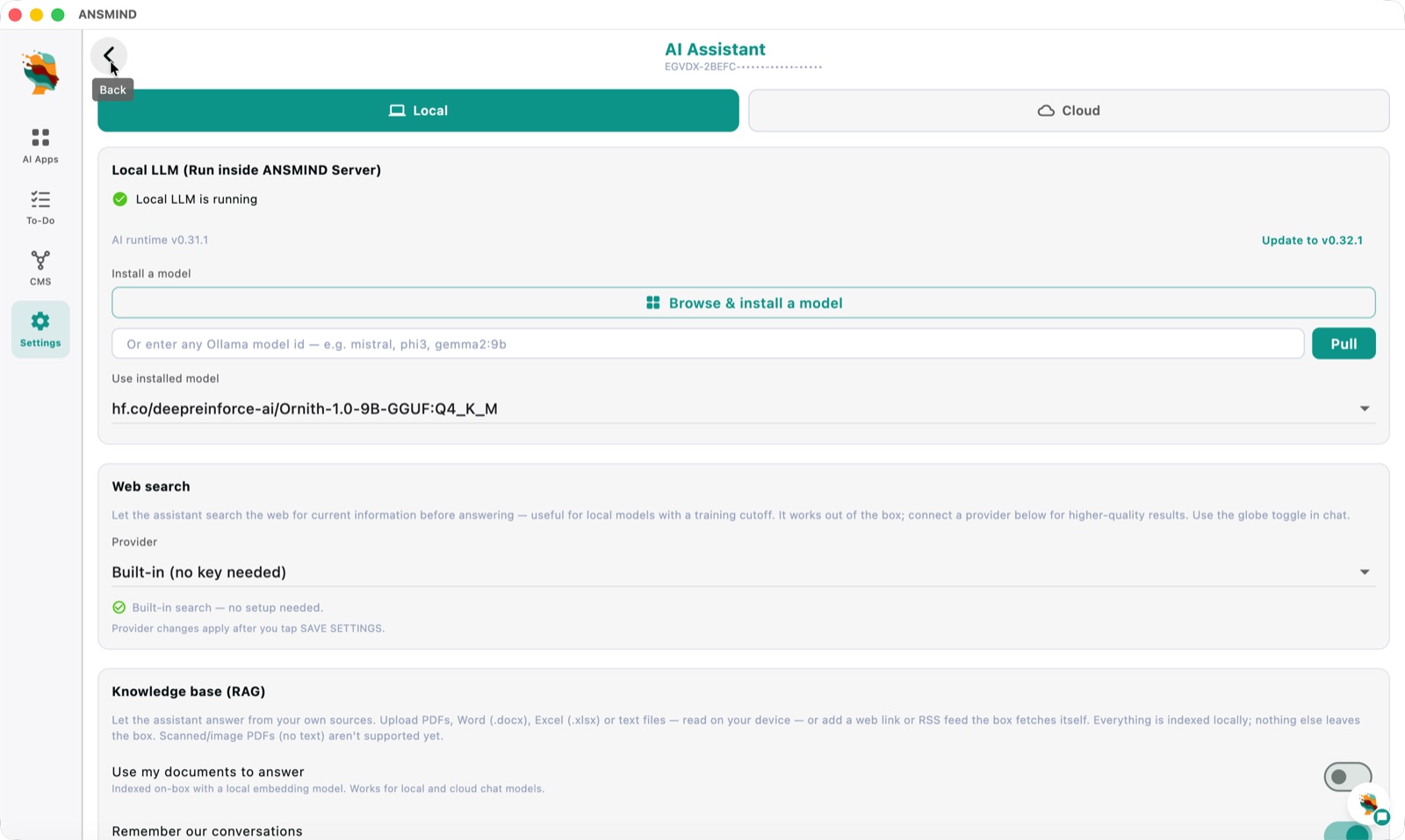Switch to the Cloud tab

tap(1069, 111)
